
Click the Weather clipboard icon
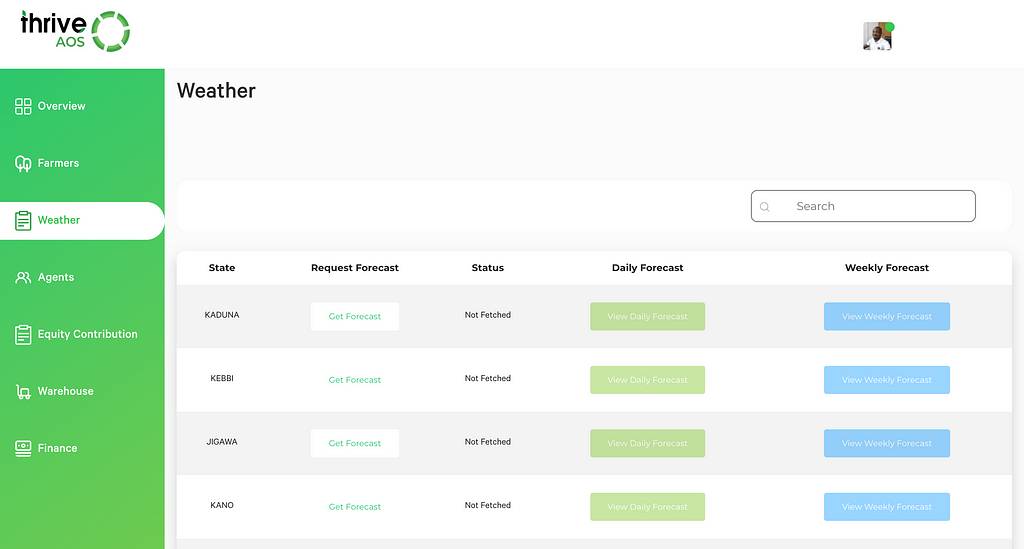[23, 220]
